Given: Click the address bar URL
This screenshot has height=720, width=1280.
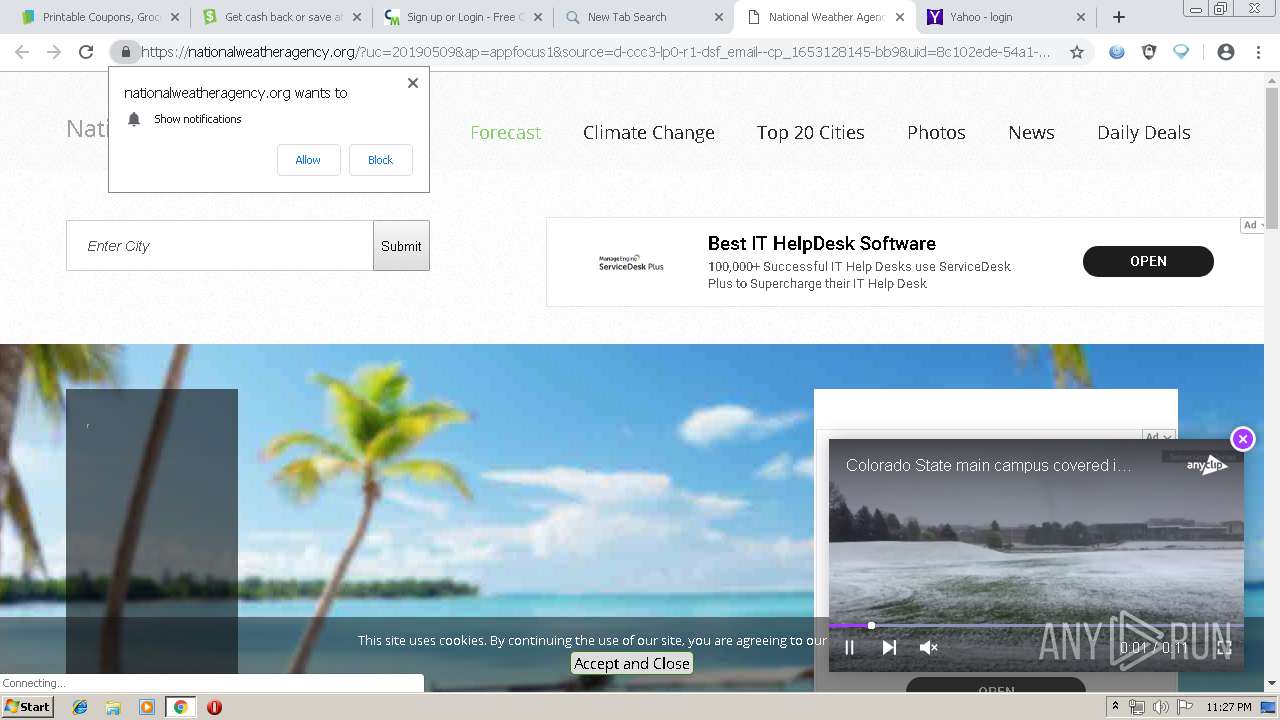Looking at the screenshot, I should click(x=595, y=52).
